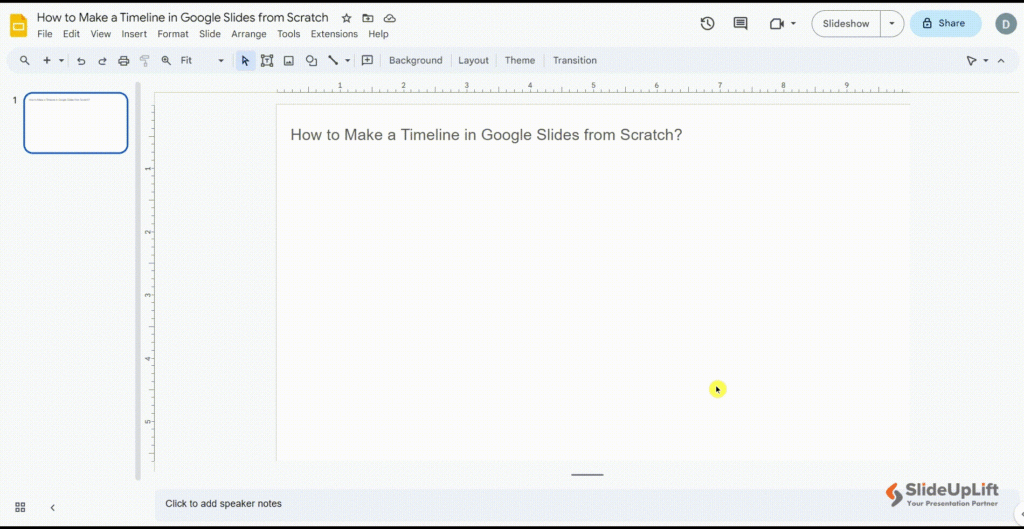Open the Slideshow options dropdown arrow

click(892, 24)
